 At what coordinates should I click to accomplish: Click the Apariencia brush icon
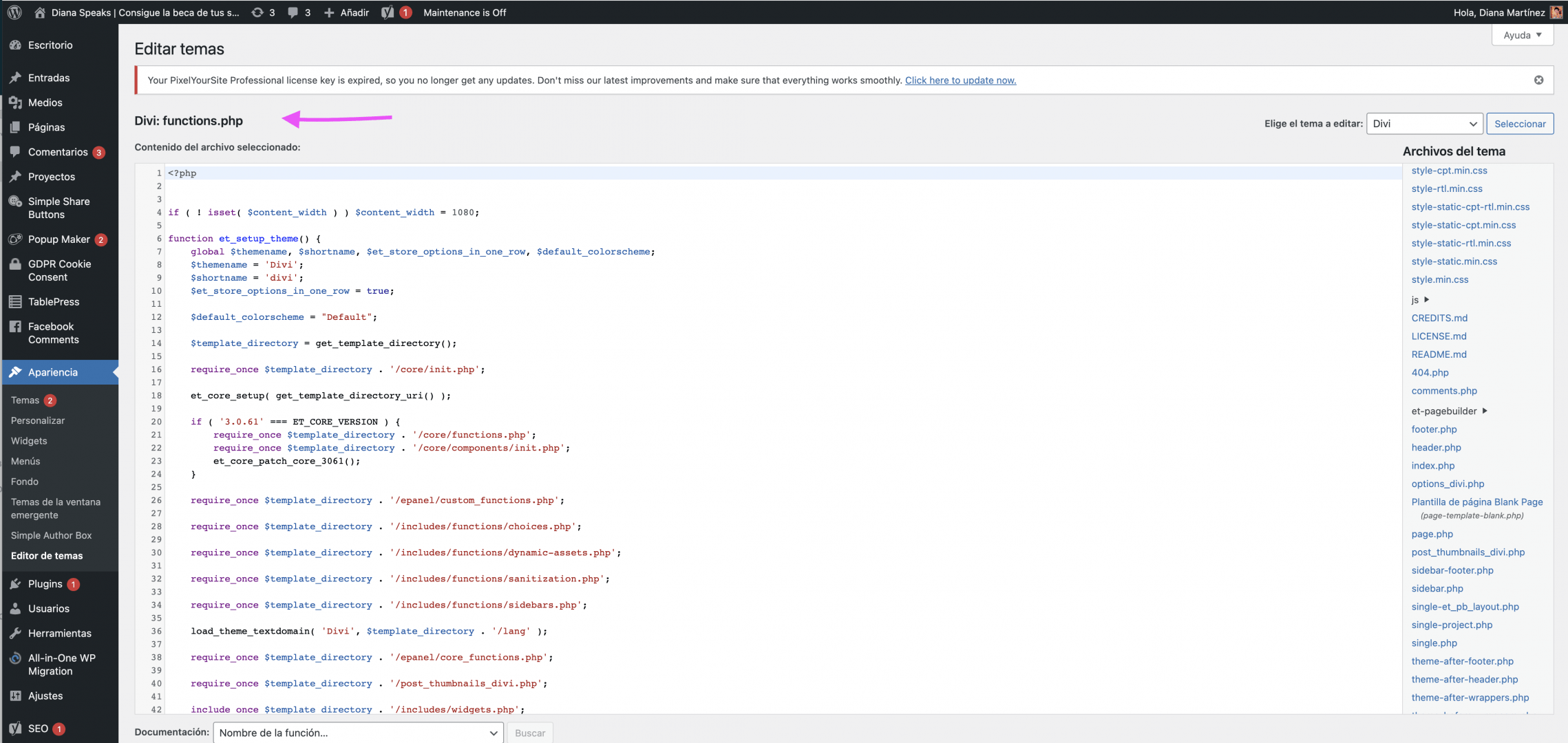(x=15, y=372)
